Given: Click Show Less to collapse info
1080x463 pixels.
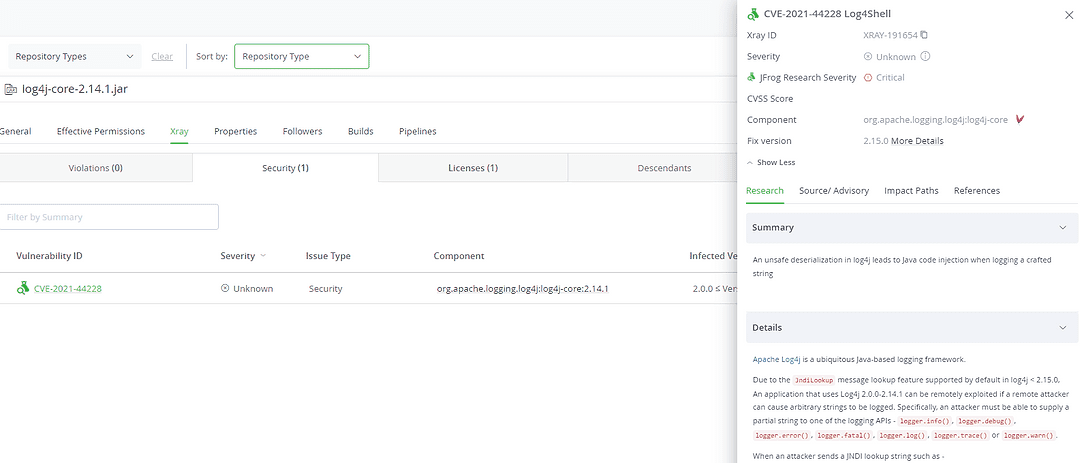Looking at the screenshot, I should pyautogui.click(x=771, y=162).
